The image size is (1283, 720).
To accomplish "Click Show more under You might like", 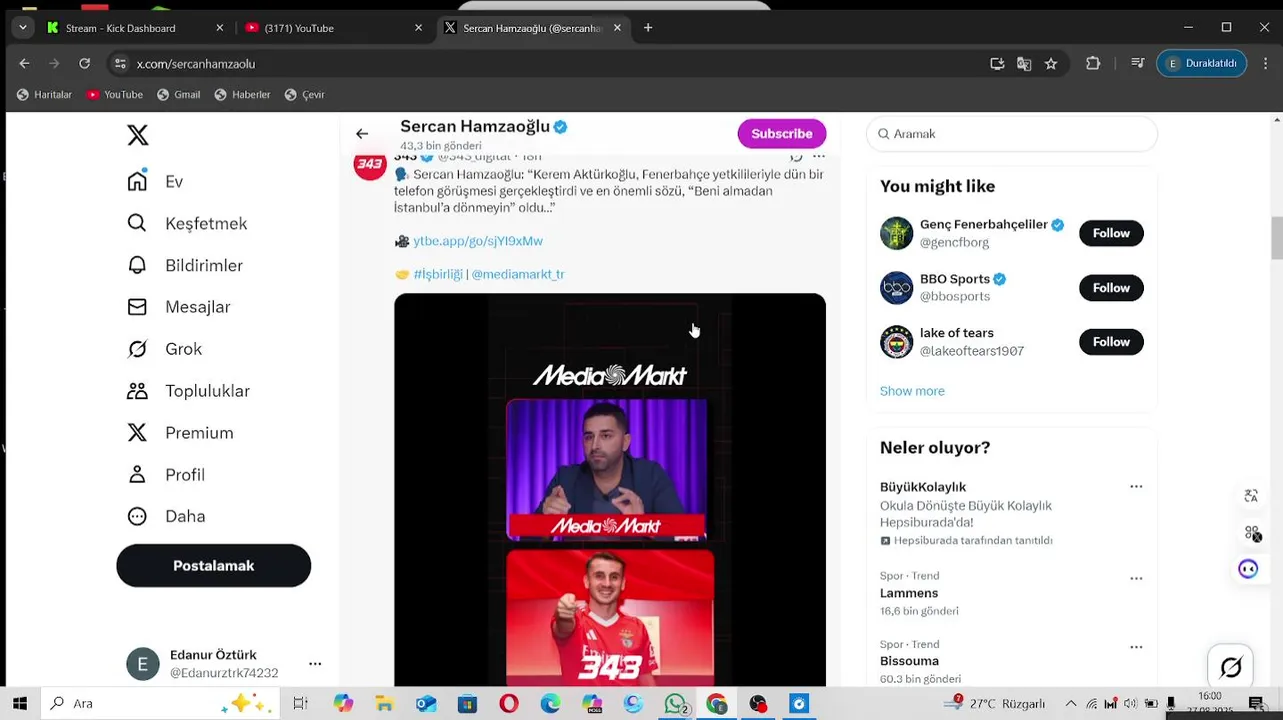I will tap(912, 391).
